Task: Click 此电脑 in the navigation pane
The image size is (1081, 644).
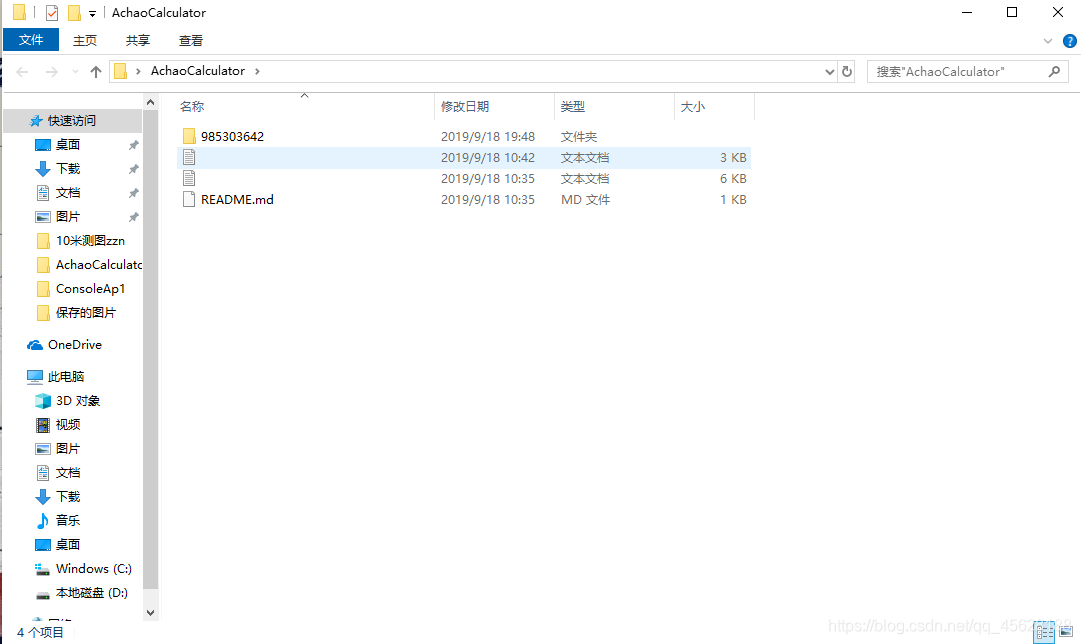Action: 66,376
